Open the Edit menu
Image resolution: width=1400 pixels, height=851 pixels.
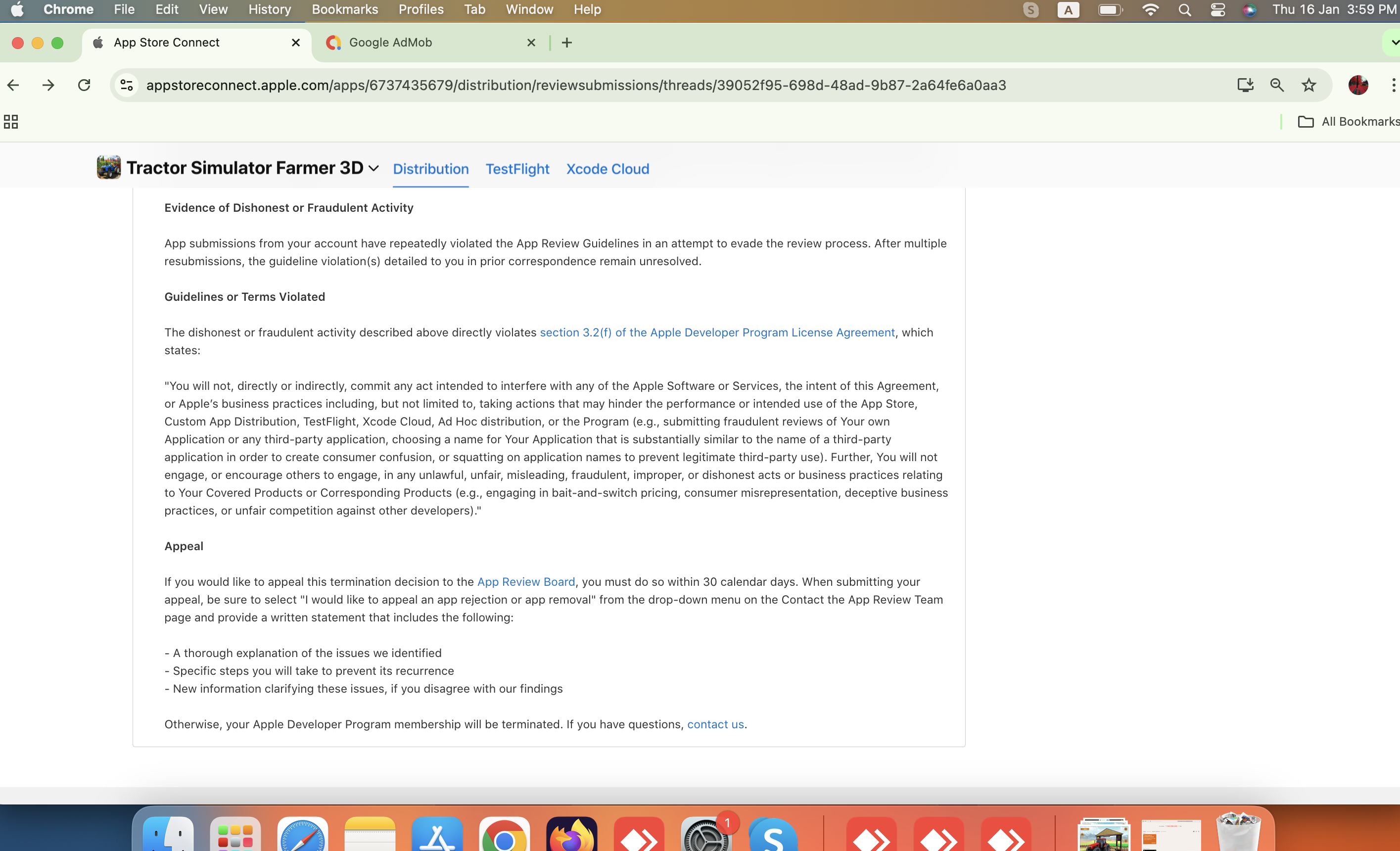167,10
